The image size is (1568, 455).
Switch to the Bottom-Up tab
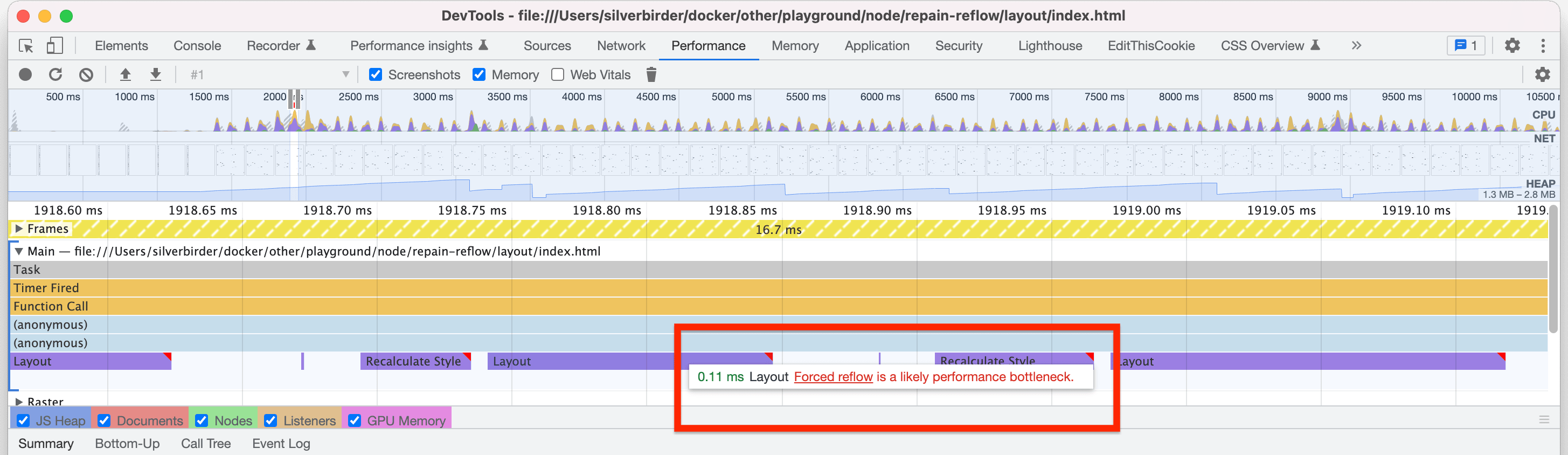(x=127, y=444)
